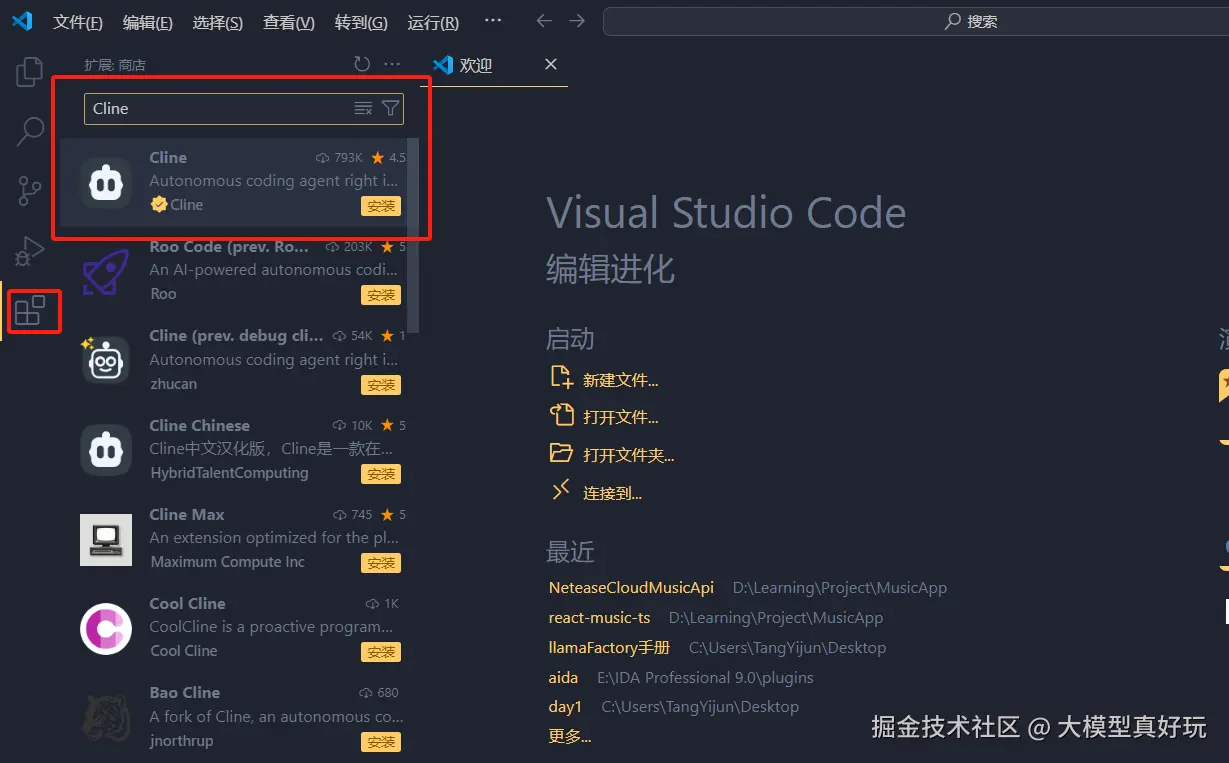Show more menu bar items ellipsis
Viewport: 1229px width, 763px height.
(493, 21)
